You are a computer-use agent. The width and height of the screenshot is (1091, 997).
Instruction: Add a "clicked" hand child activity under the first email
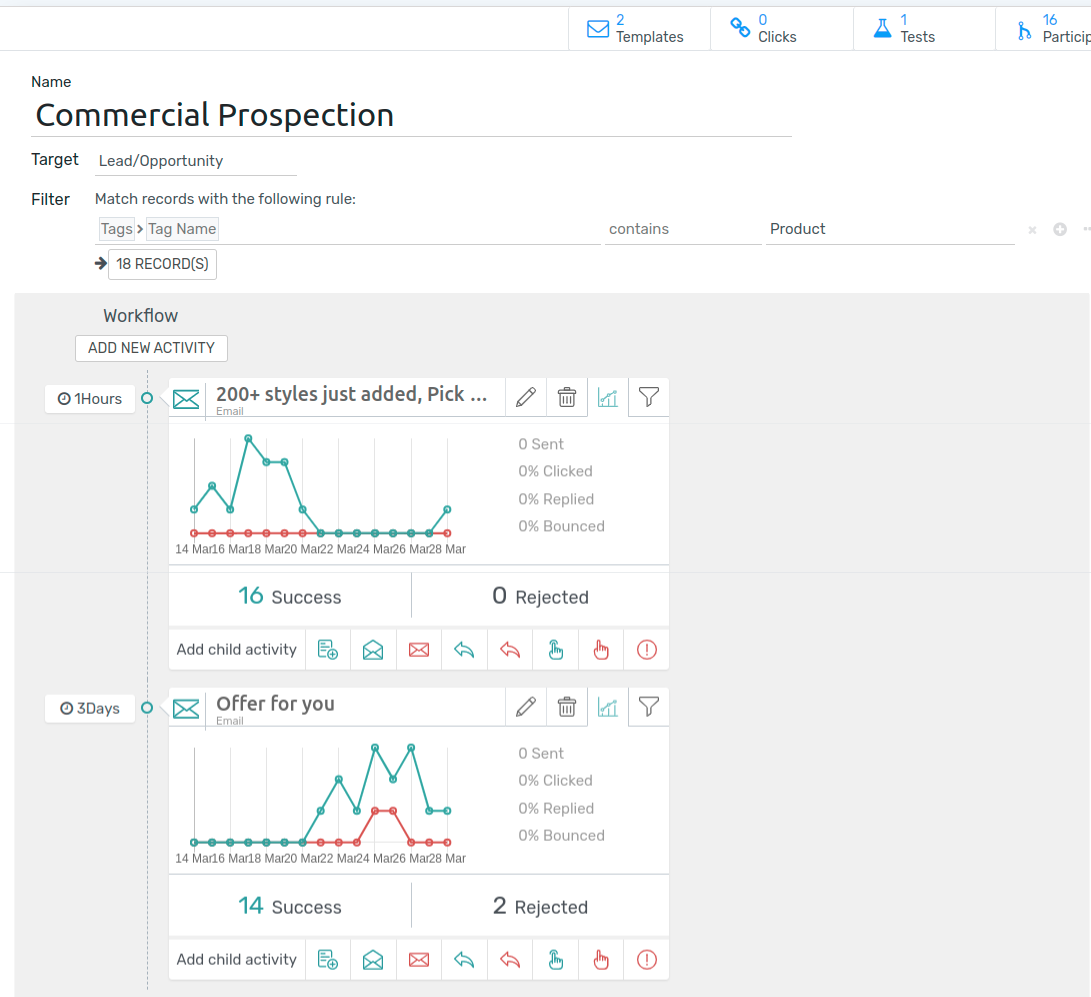tap(555, 650)
